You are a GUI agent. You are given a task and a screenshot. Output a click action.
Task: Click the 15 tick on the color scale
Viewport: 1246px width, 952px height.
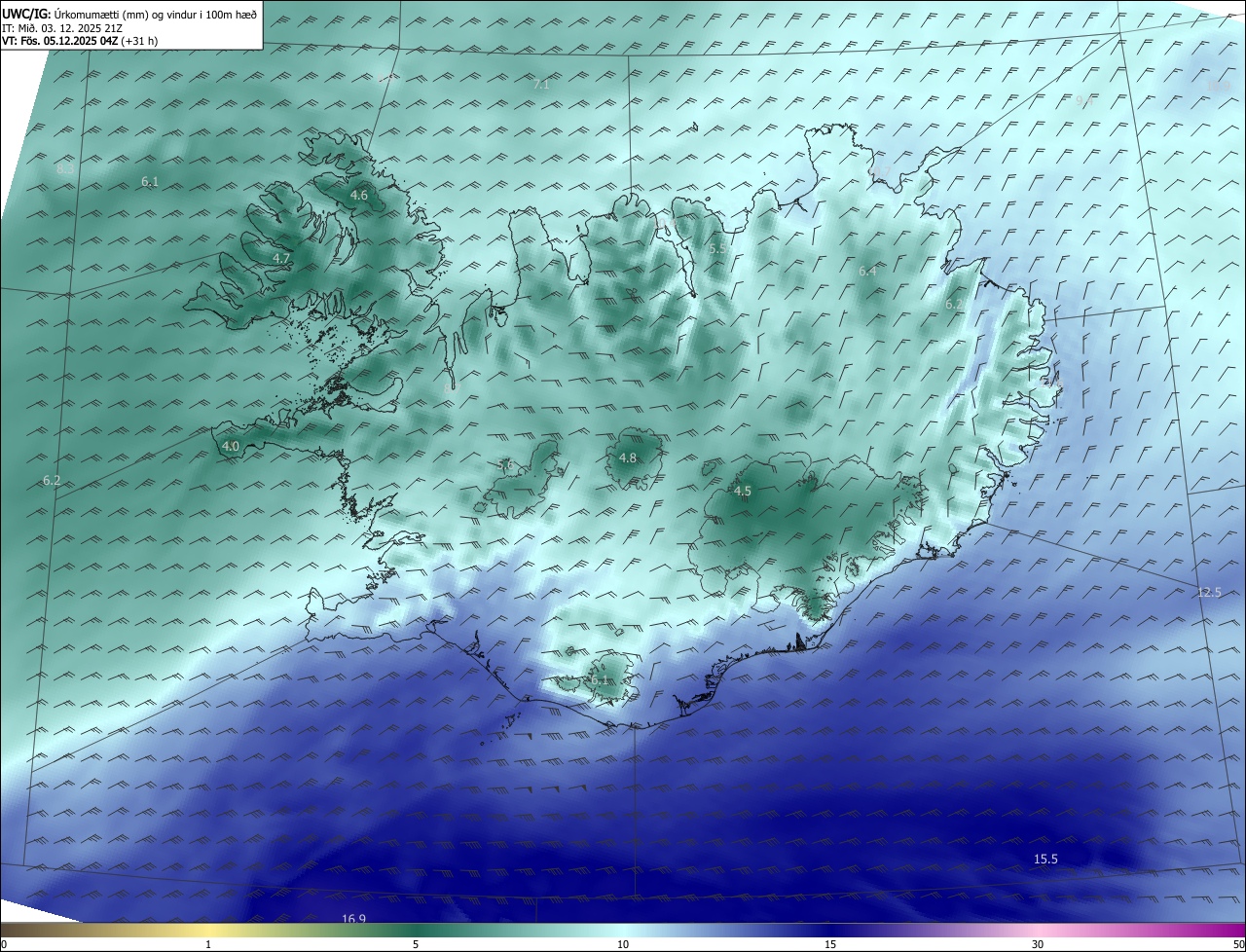830,945
